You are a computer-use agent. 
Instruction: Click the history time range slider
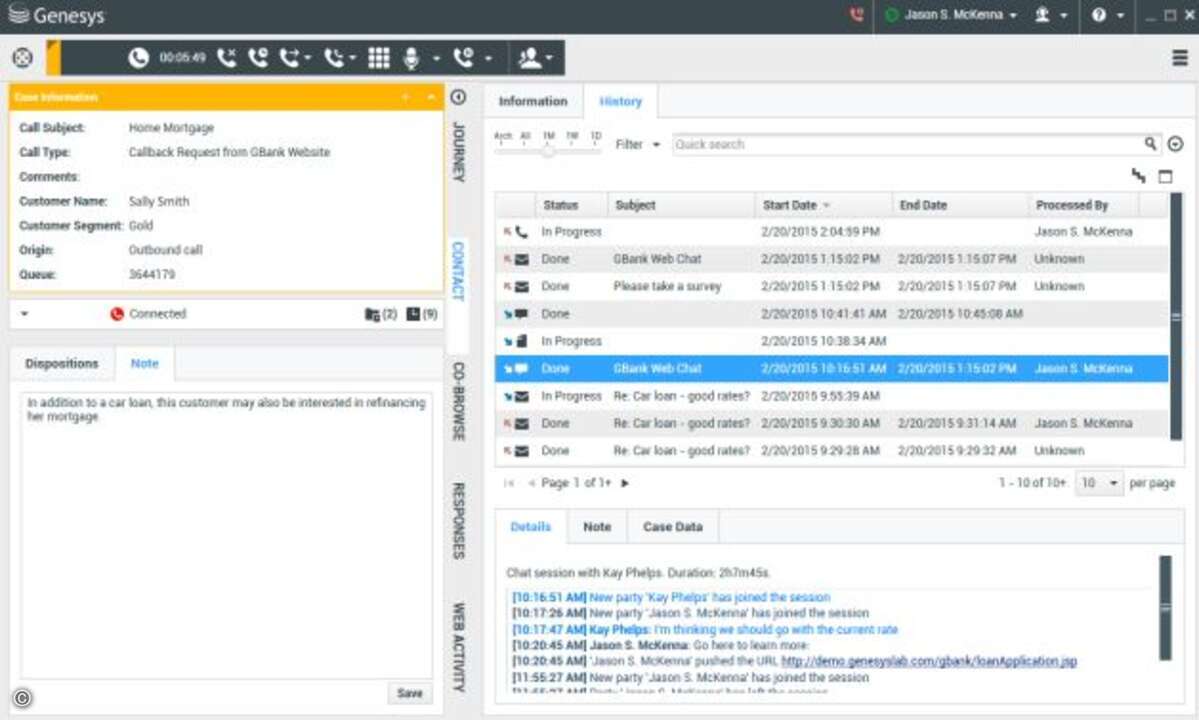pos(548,150)
